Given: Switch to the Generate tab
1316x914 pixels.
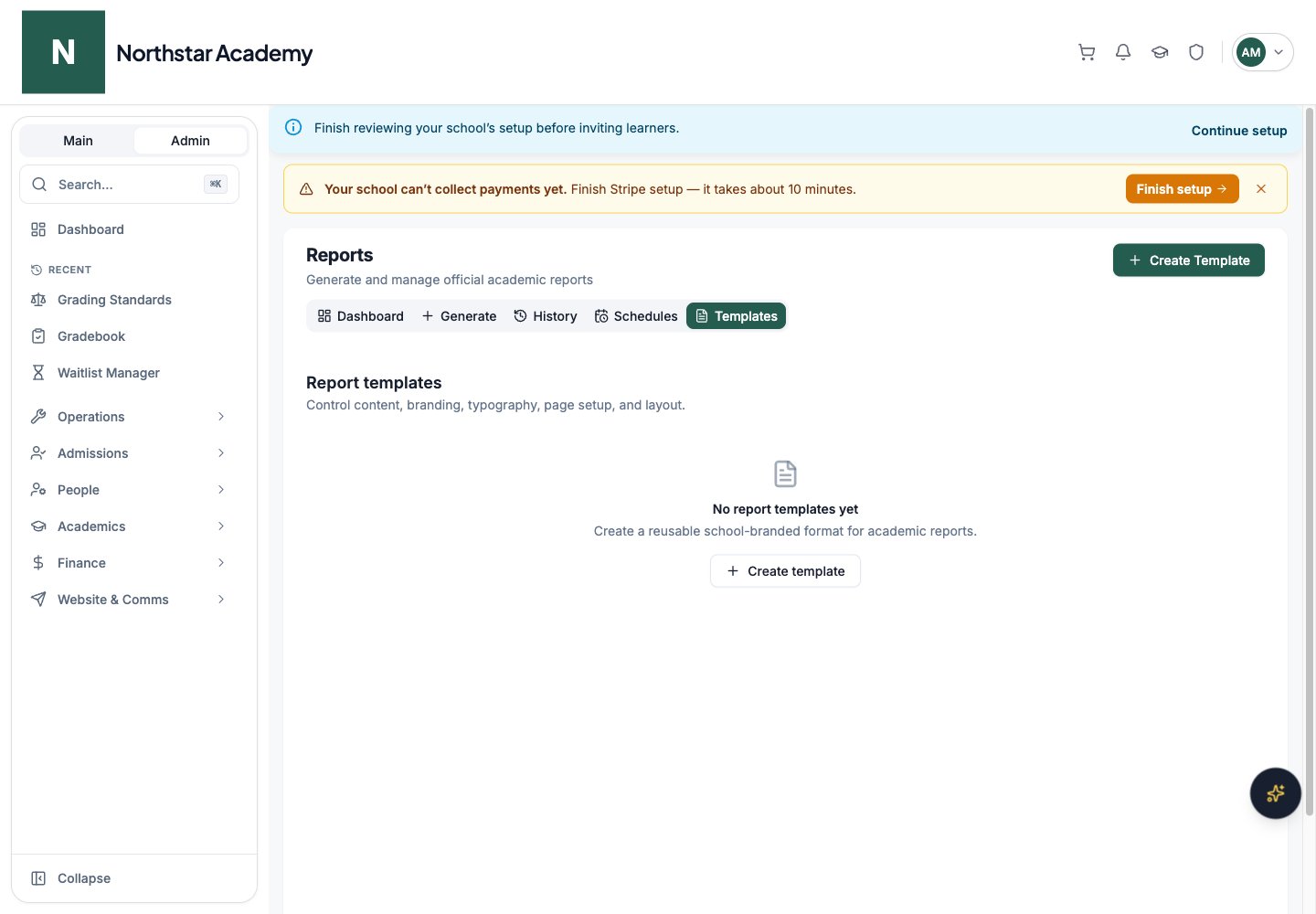Looking at the screenshot, I should tap(459, 316).
